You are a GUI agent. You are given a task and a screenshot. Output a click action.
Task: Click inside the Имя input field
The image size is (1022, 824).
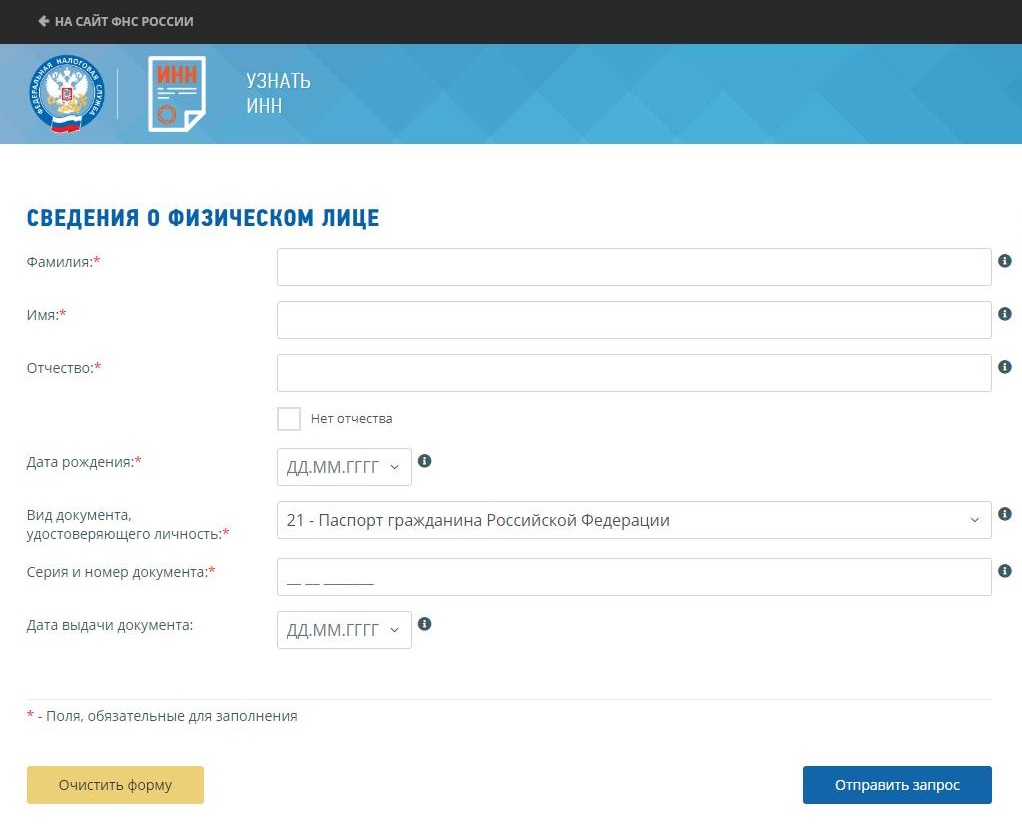633,319
